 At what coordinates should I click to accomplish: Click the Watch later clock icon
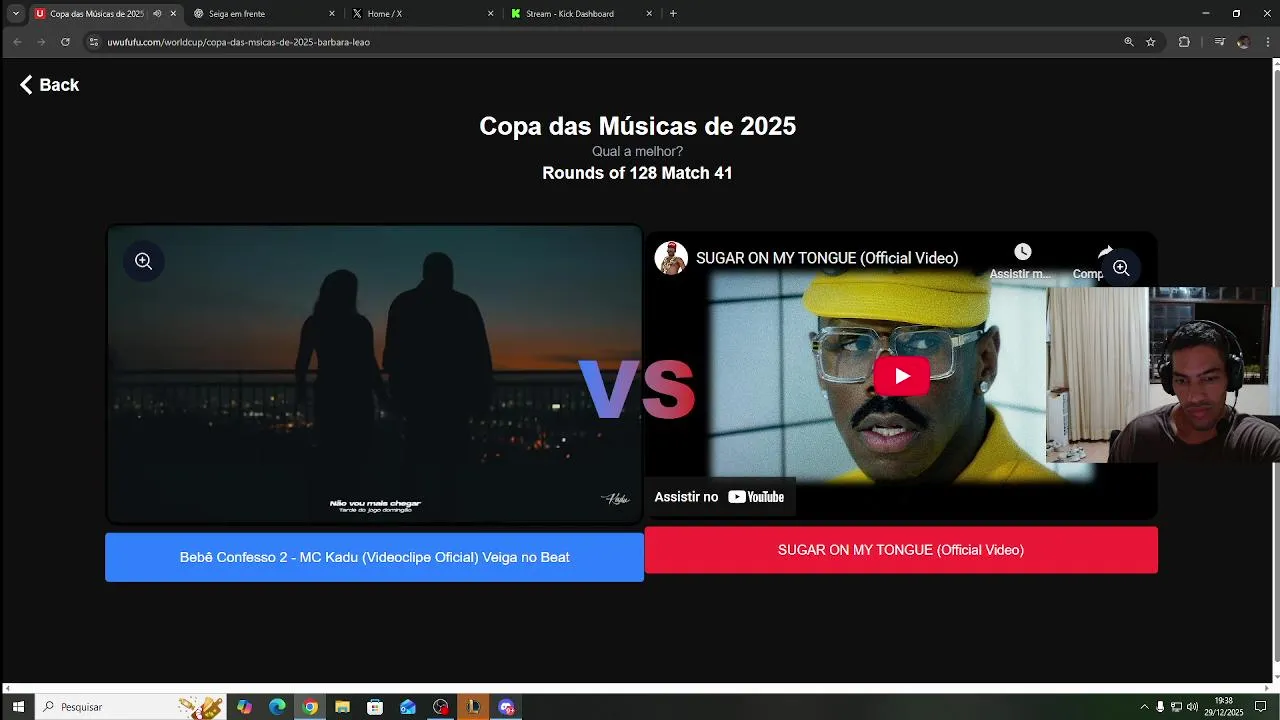point(1022,252)
